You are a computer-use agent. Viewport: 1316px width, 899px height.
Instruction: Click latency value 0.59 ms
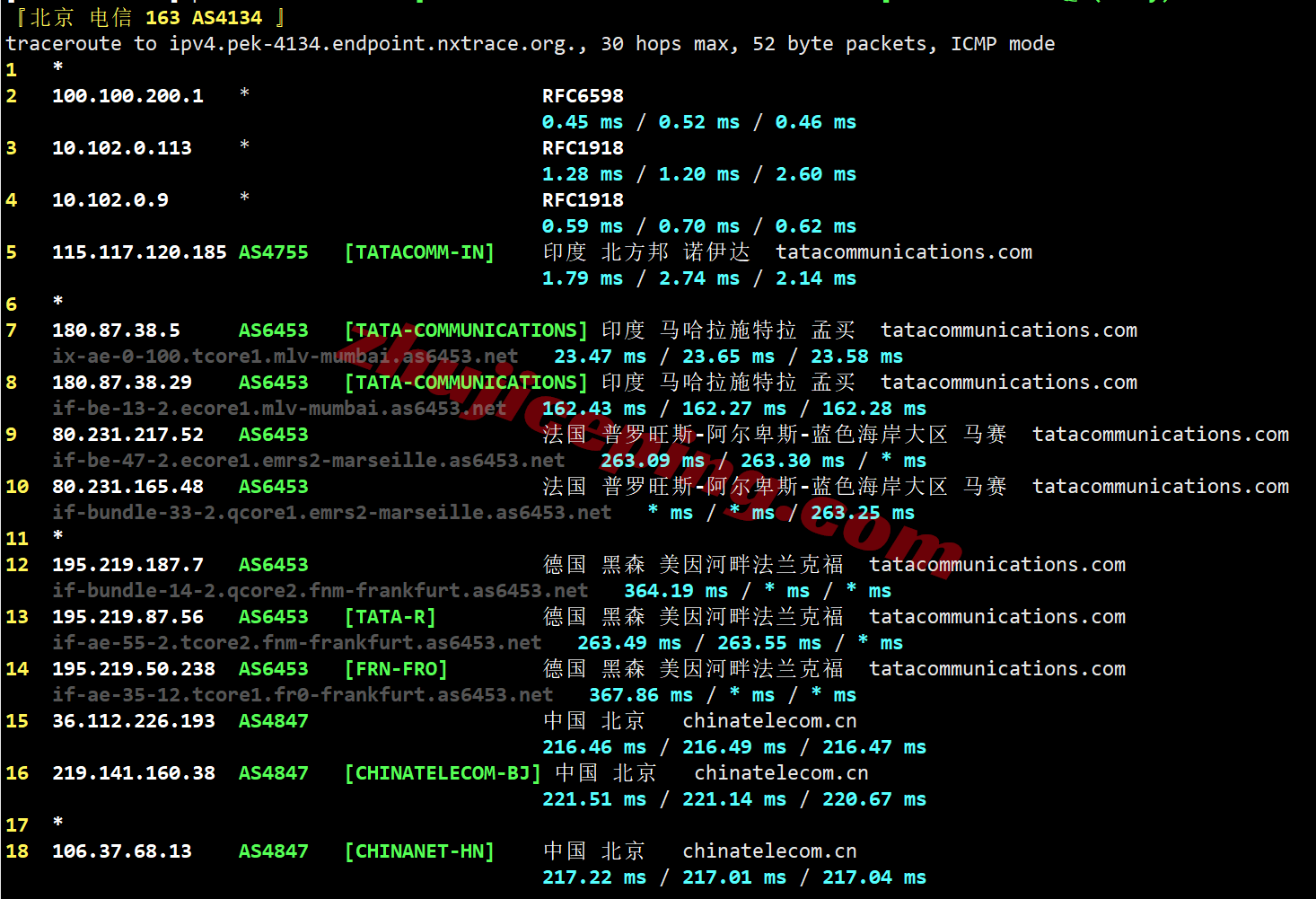click(x=583, y=226)
